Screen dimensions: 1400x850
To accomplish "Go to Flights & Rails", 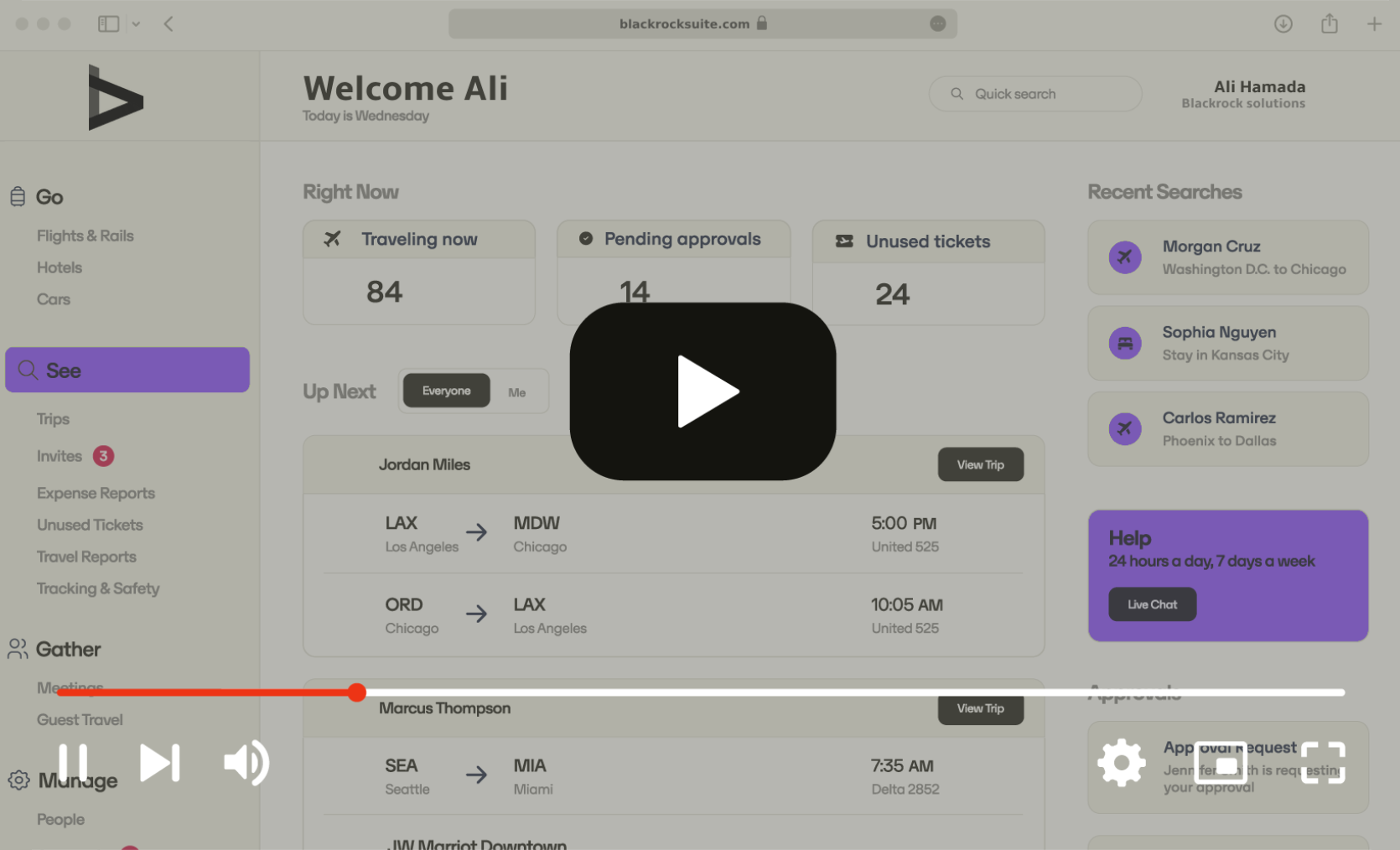I will (86, 236).
